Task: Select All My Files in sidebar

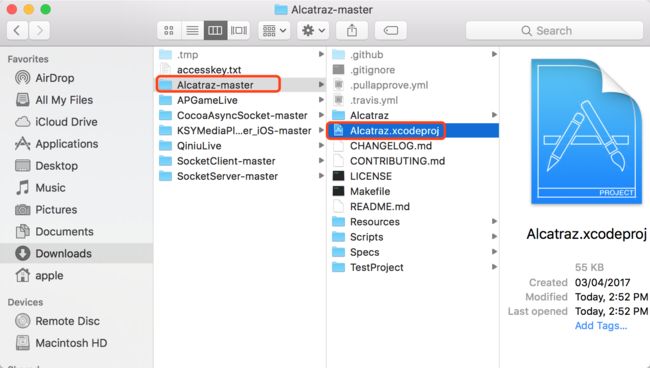Action: [x=54, y=100]
